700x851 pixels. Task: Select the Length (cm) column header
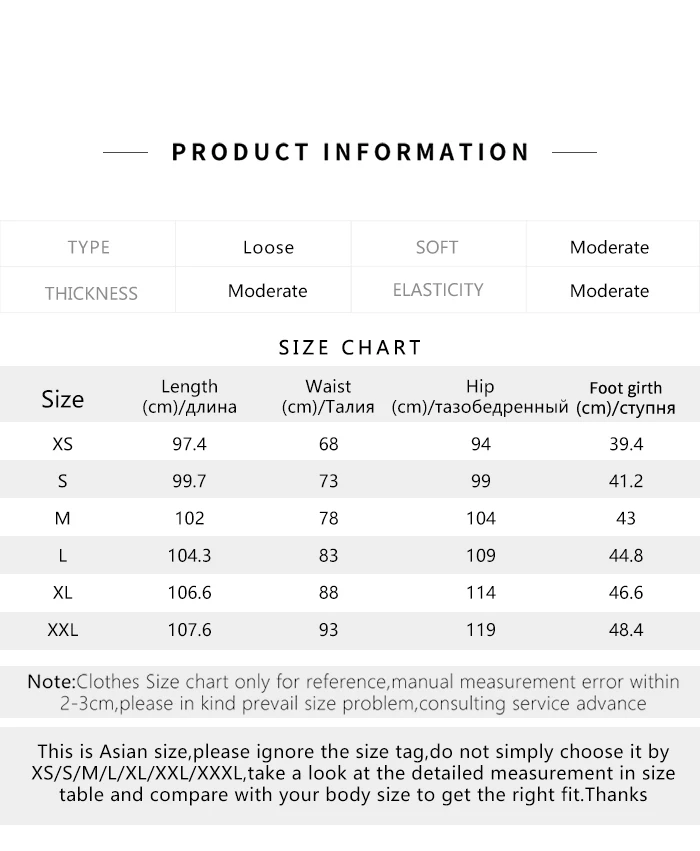(x=189, y=397)
